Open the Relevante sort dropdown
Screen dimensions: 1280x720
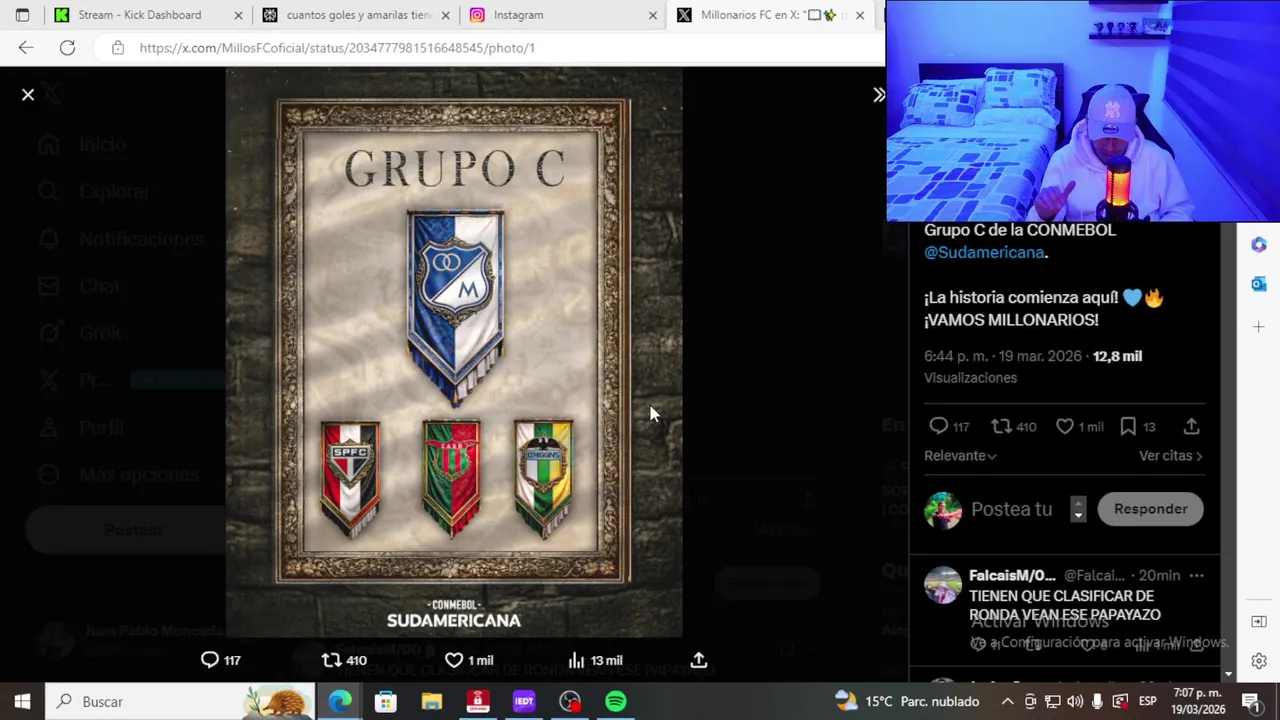pyautogui.click(x=960, y=456)
